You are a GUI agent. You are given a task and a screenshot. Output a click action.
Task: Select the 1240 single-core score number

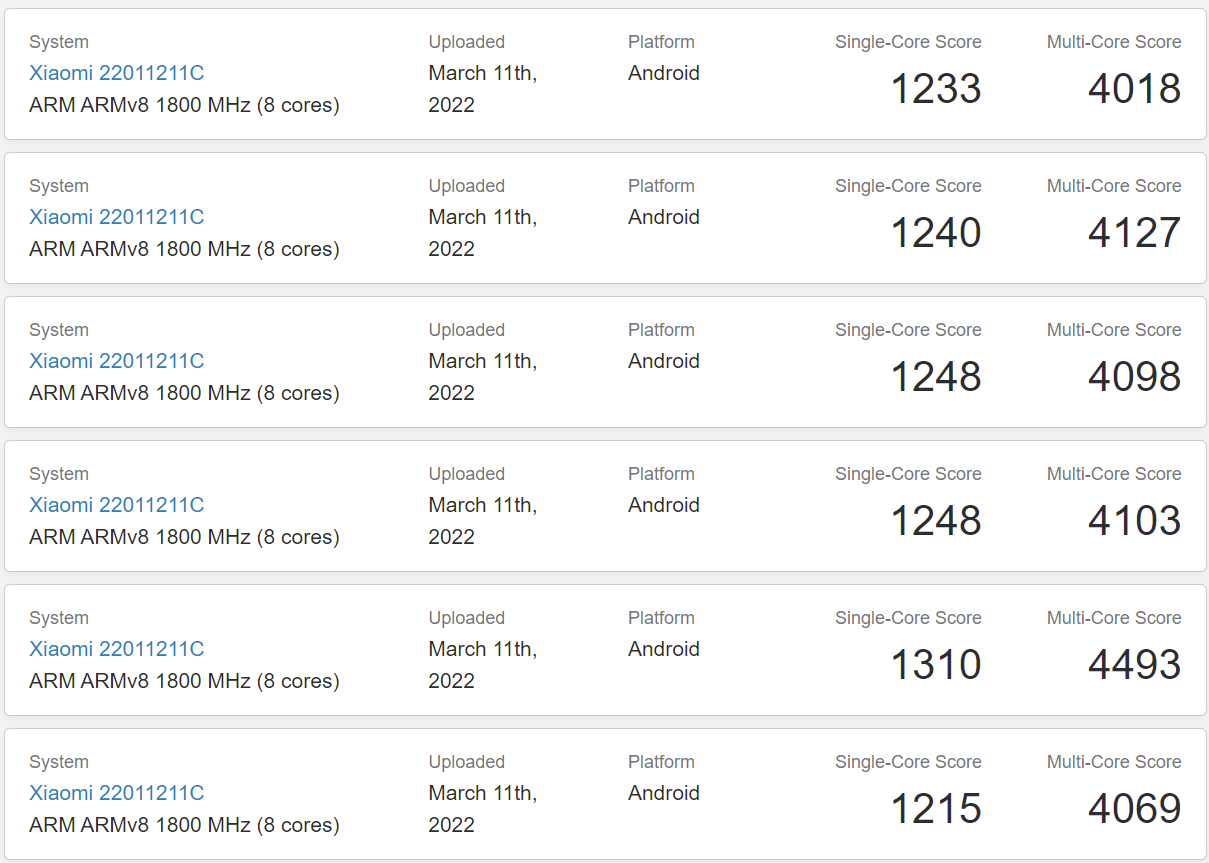click(936, 233)
